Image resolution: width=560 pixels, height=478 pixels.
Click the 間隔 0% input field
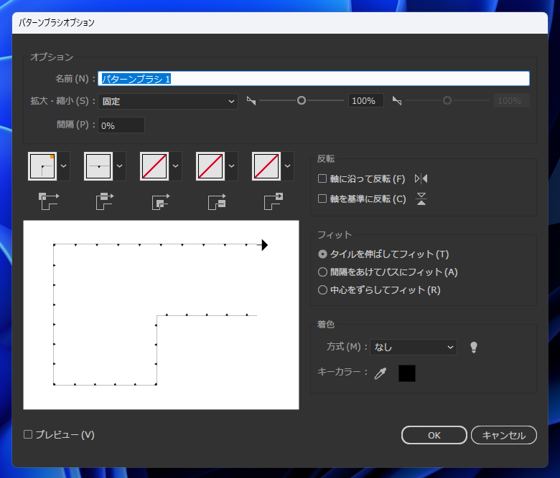(x=121, y=125)
